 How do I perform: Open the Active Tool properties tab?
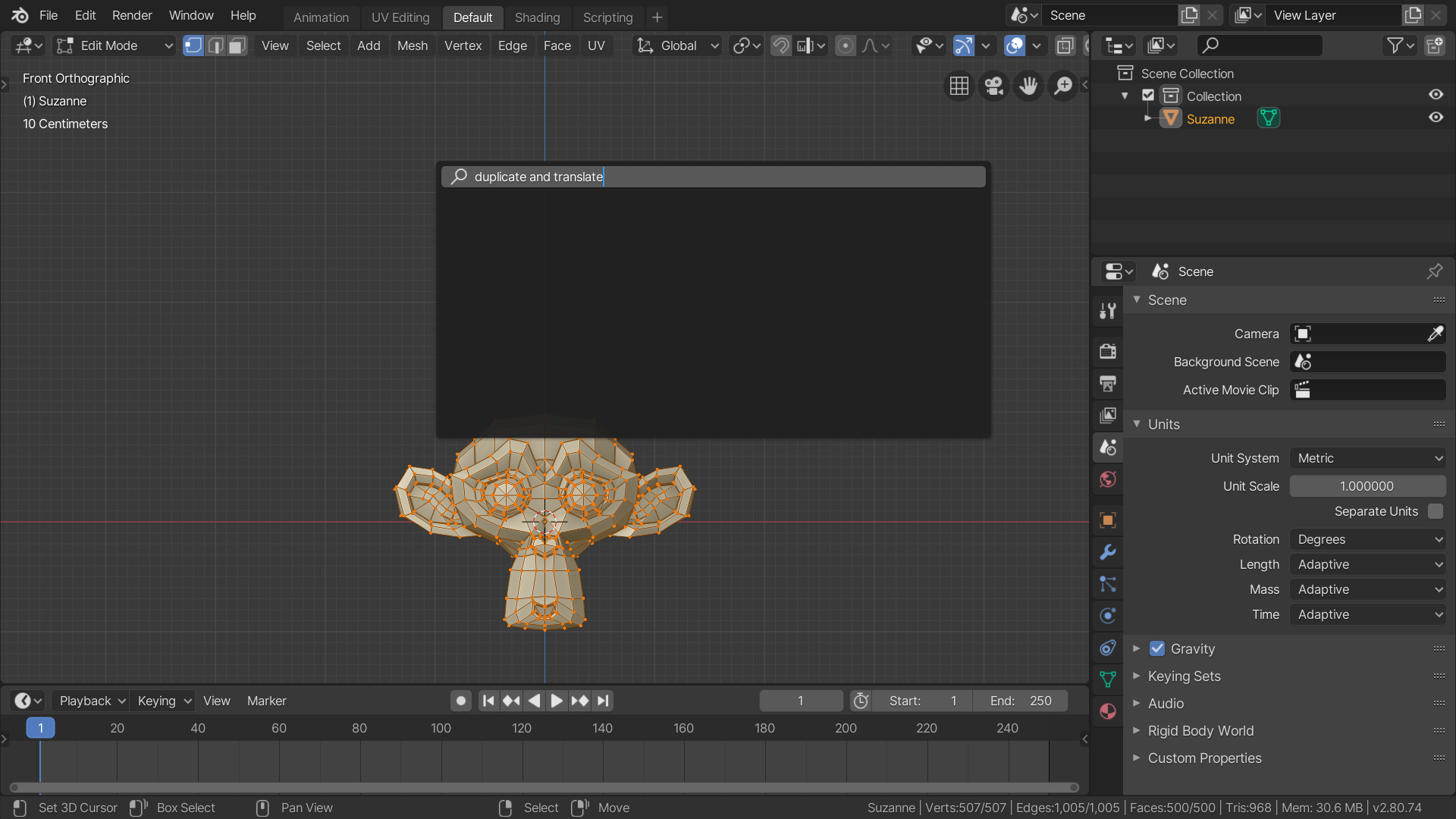pyautogui.click(x=1108, y=311)
